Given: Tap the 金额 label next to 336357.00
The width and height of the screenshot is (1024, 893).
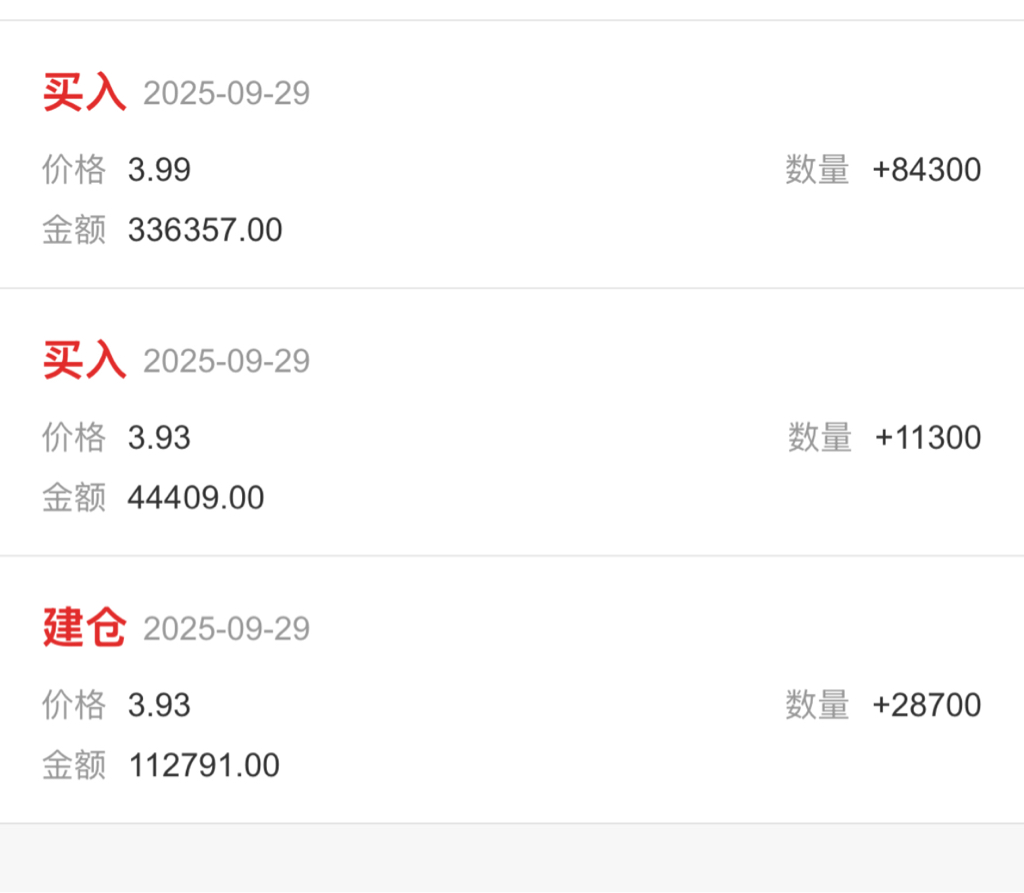Looking at the screenshot, I should [x=74, y=230].
